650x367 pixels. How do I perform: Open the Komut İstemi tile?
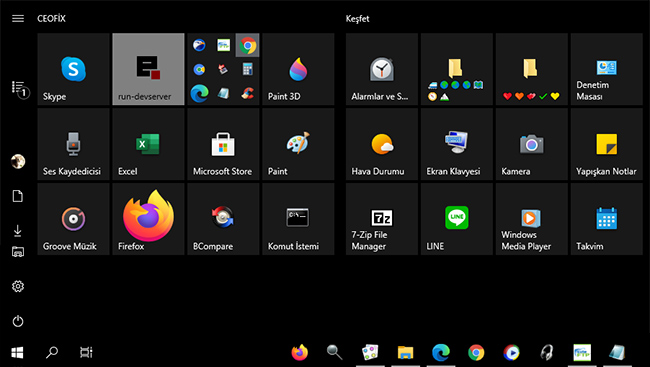(x=298, y=219)
